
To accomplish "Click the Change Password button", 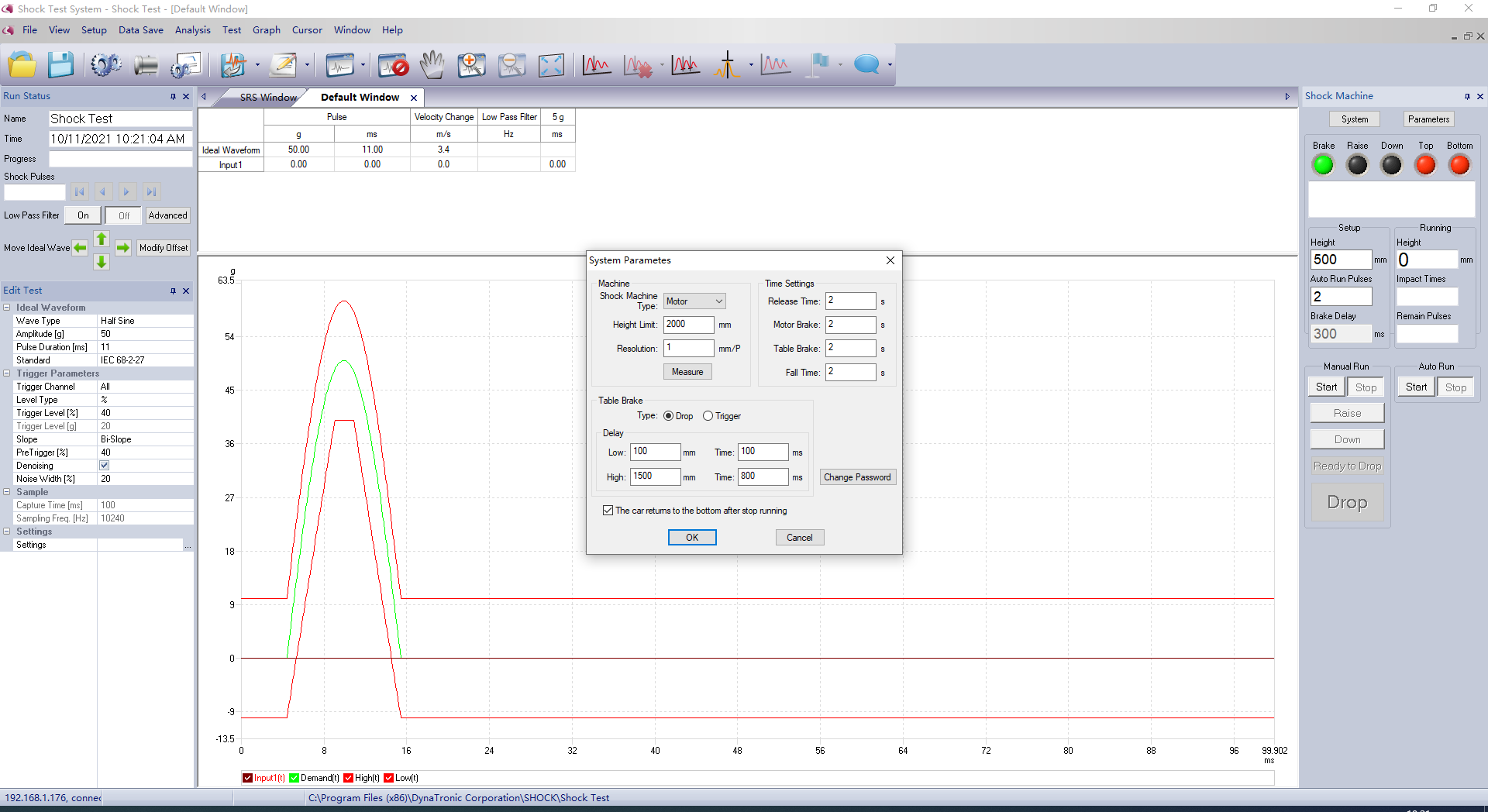I will point(857,477).
